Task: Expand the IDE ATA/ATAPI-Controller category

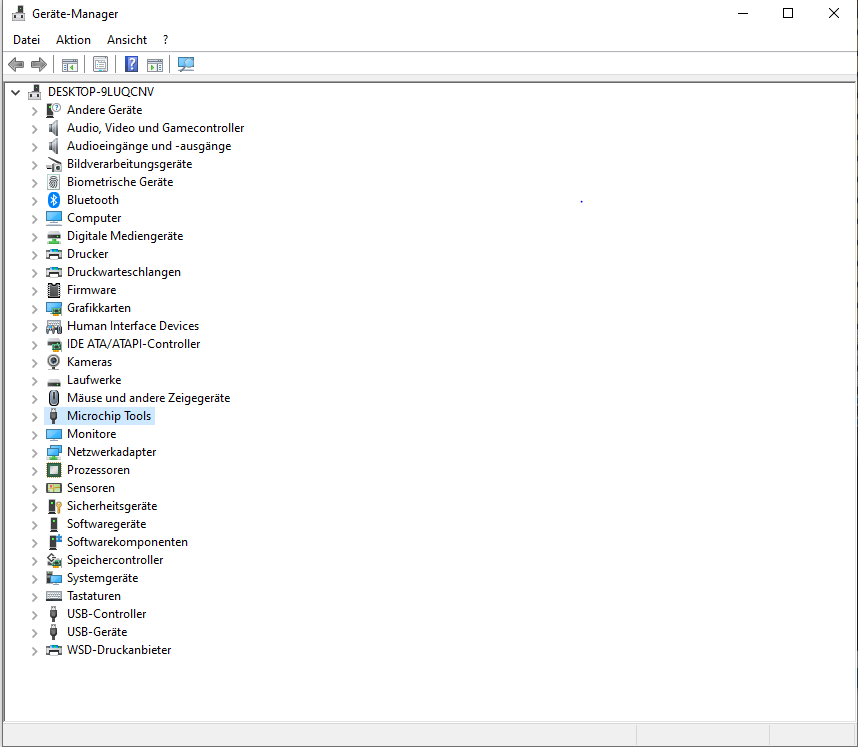Action: [x=34, y=345]
